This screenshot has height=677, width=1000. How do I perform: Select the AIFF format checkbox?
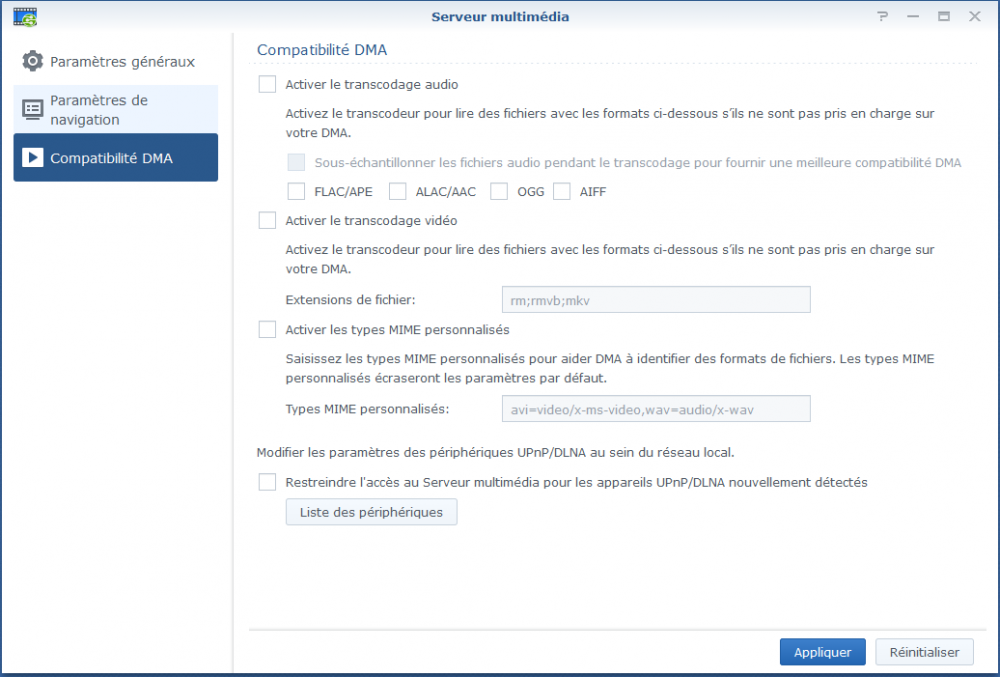pos(562,191)
